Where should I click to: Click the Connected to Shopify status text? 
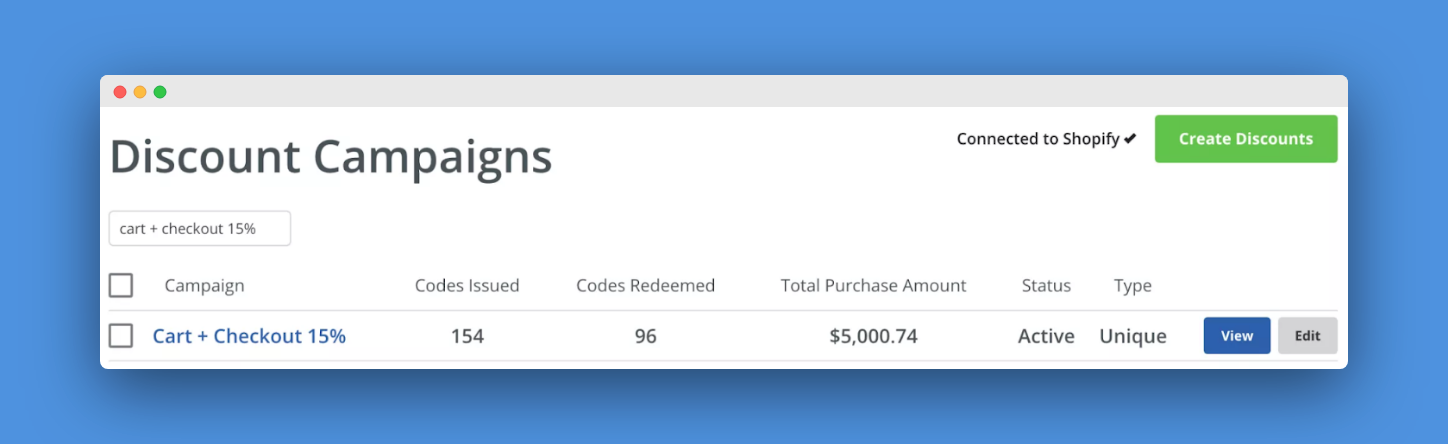[1037, 139]
